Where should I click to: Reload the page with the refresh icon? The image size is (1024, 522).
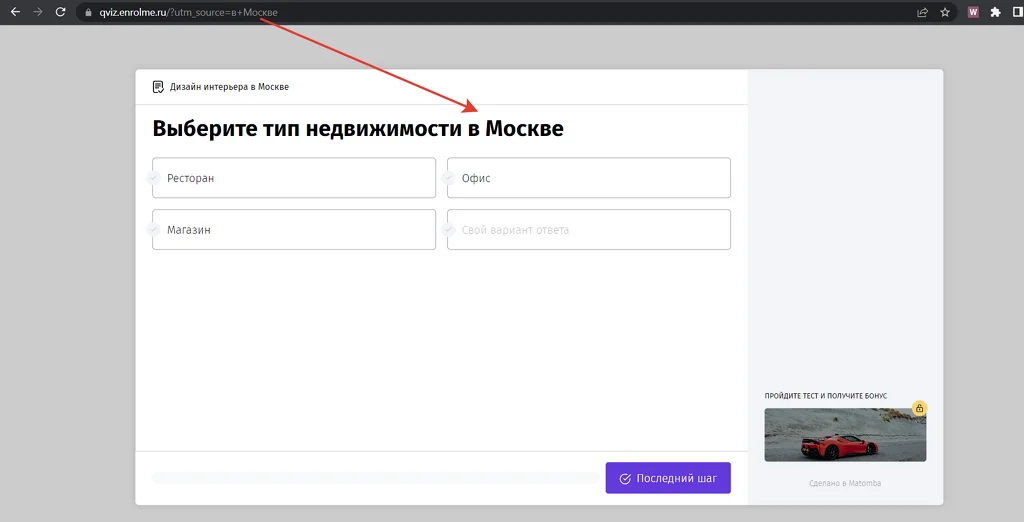pos(60,12)
